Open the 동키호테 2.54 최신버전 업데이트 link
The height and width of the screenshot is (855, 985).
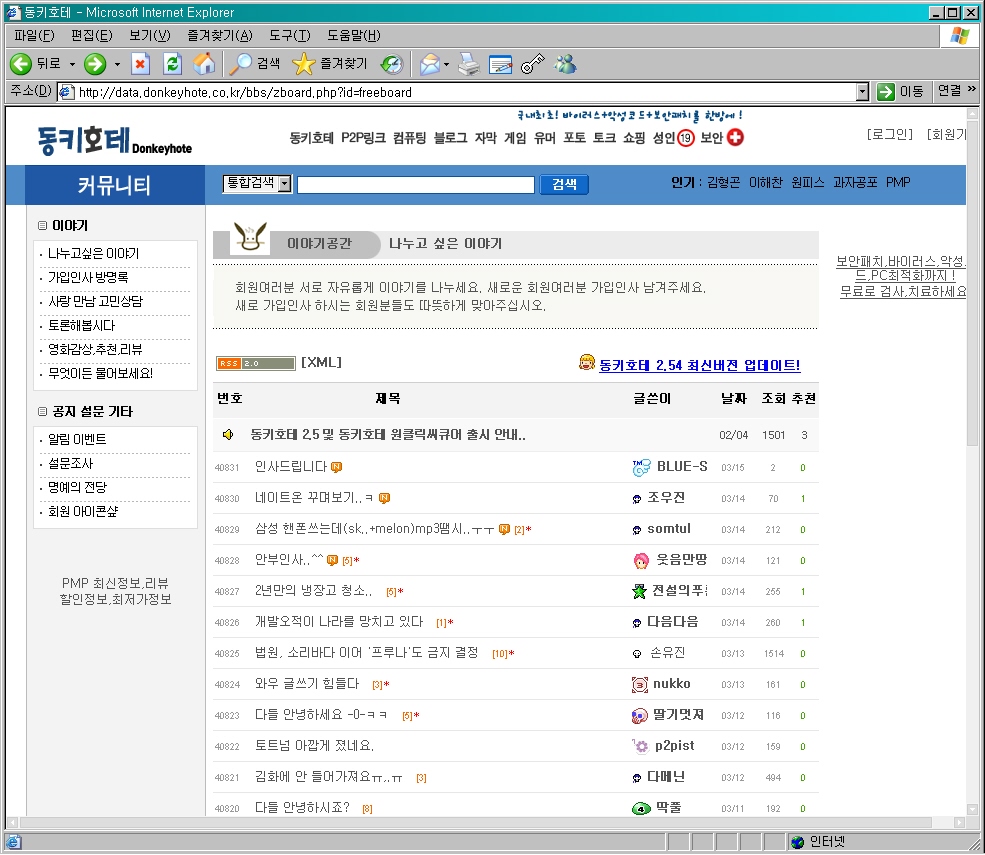click(x=699, y=365)
